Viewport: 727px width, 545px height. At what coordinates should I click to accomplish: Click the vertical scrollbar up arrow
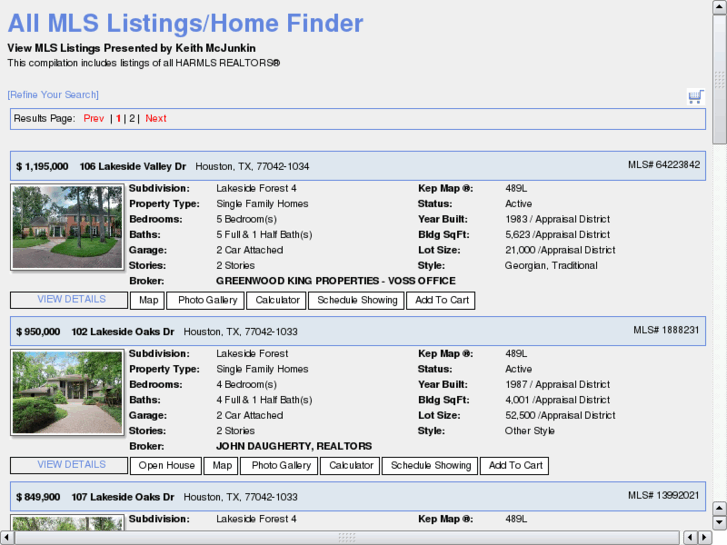click(719, 8)
